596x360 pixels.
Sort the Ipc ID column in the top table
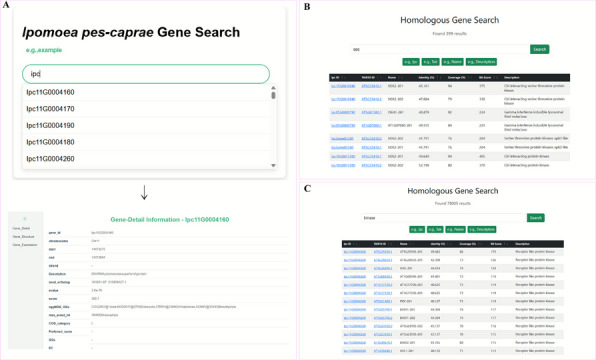(335, 78)
